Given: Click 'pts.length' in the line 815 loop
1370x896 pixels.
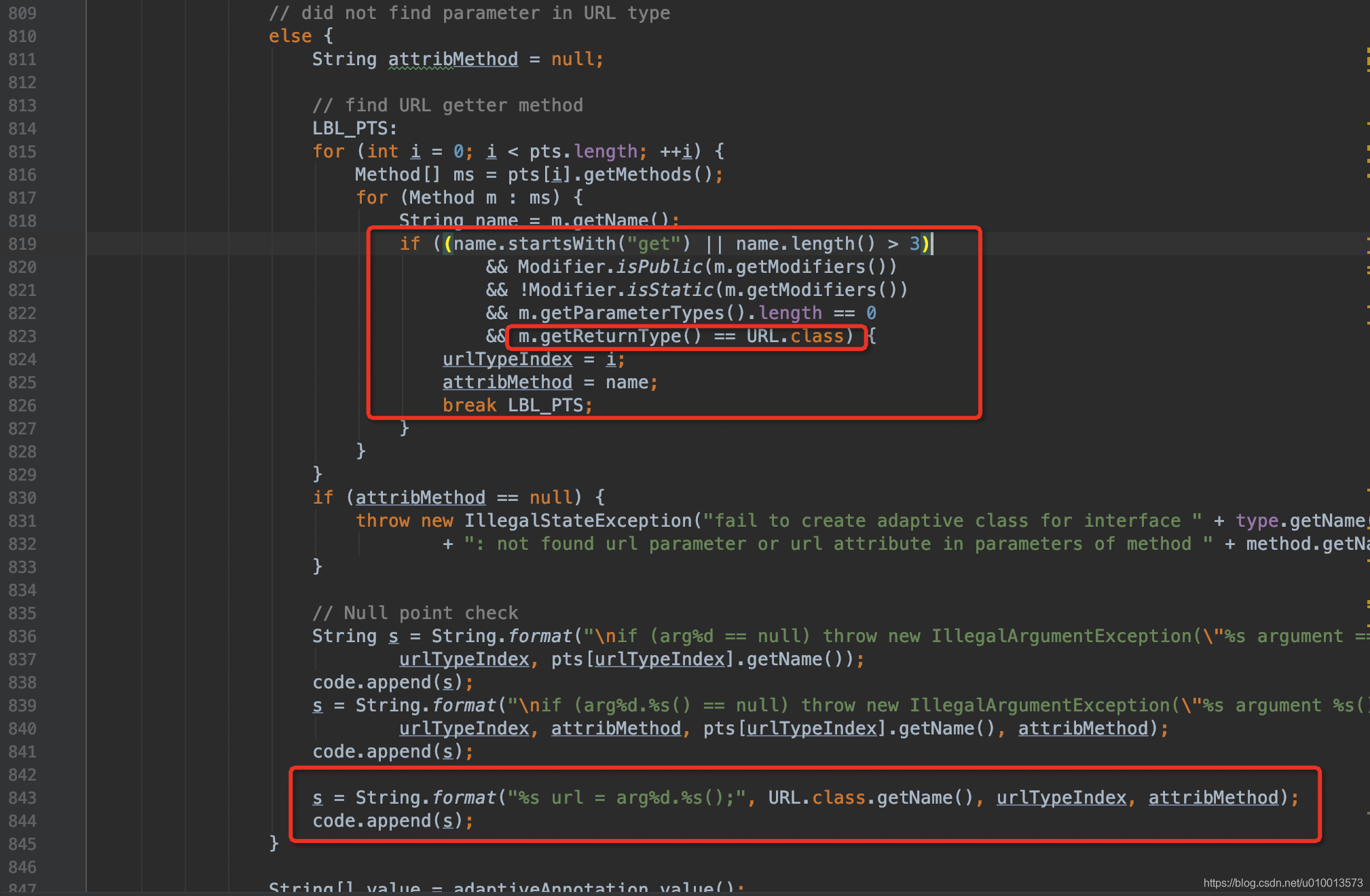Looking at the screenshot, I should pos(583,151).
